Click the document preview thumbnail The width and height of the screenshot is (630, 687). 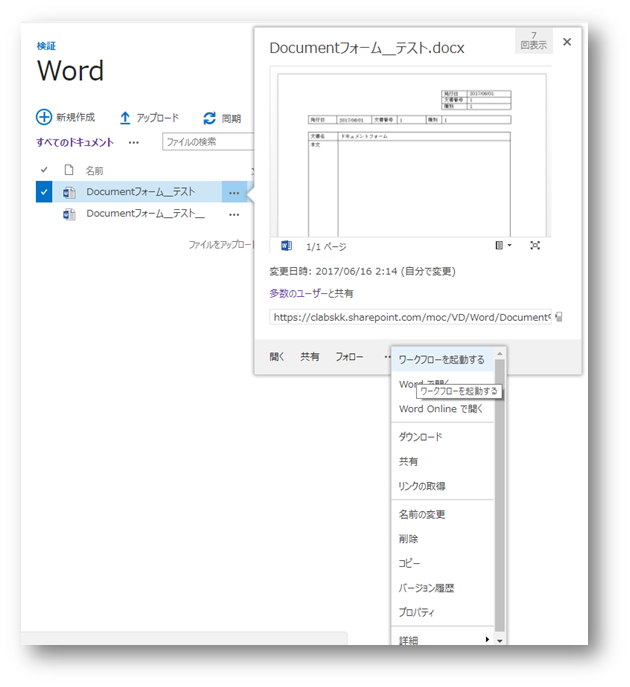tap(412, 155)
